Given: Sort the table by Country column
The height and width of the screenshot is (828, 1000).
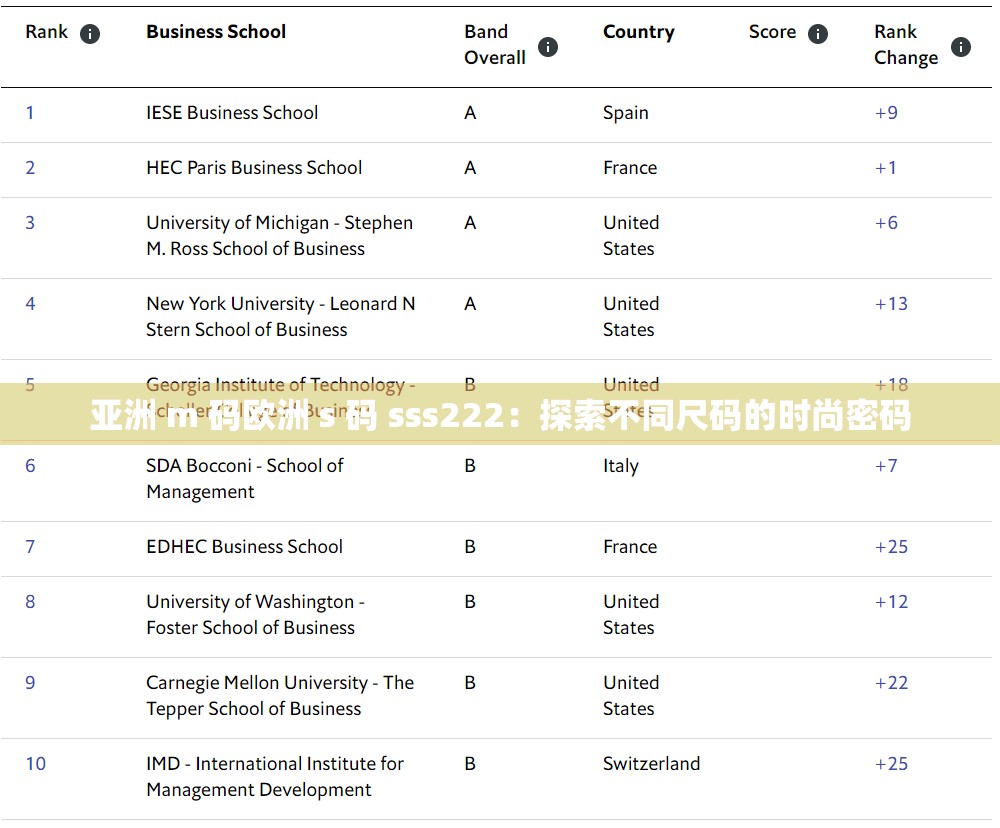Looking at the screenshot, I should pos(638,31).
